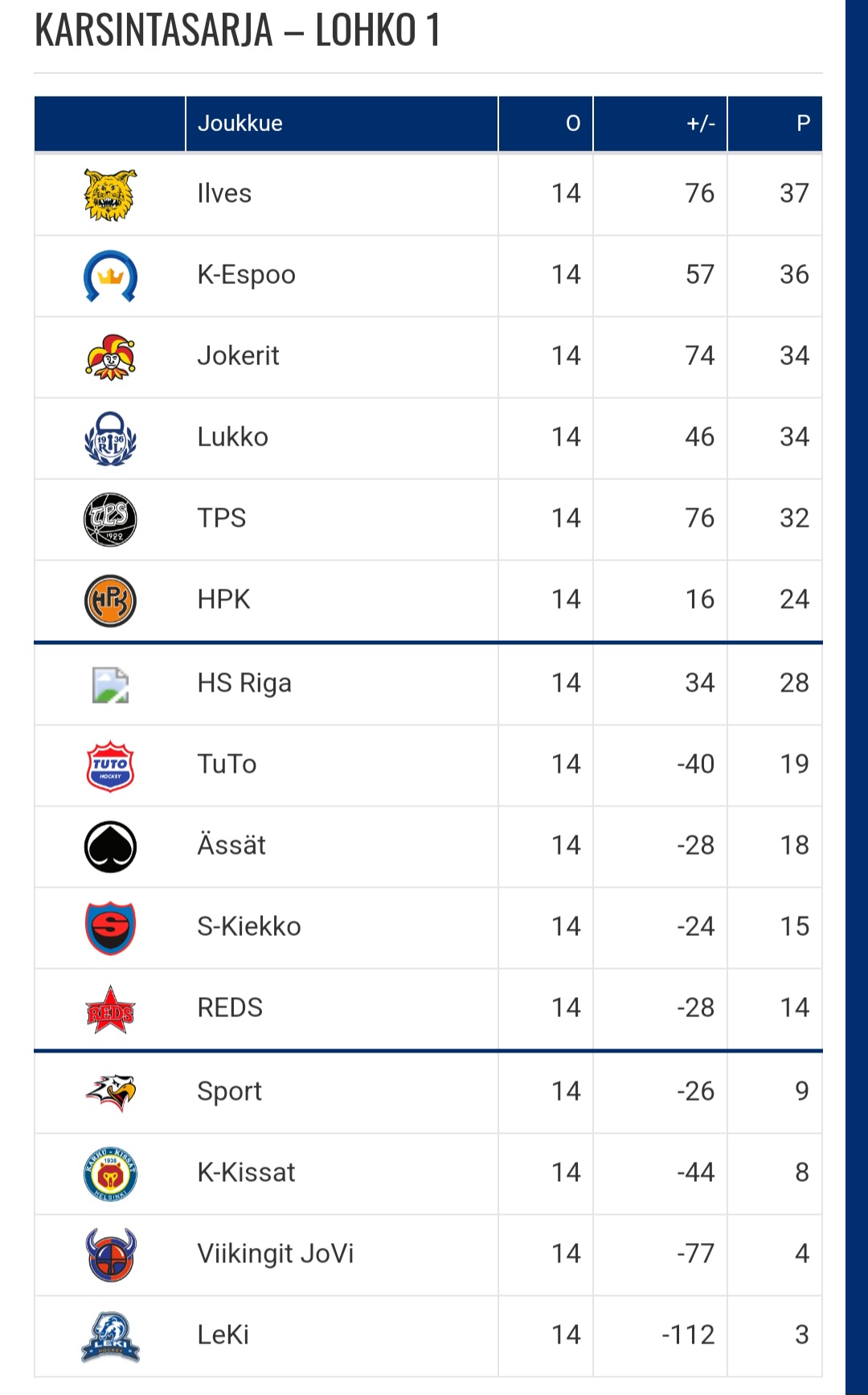Click the O games column header

point(572,123)
